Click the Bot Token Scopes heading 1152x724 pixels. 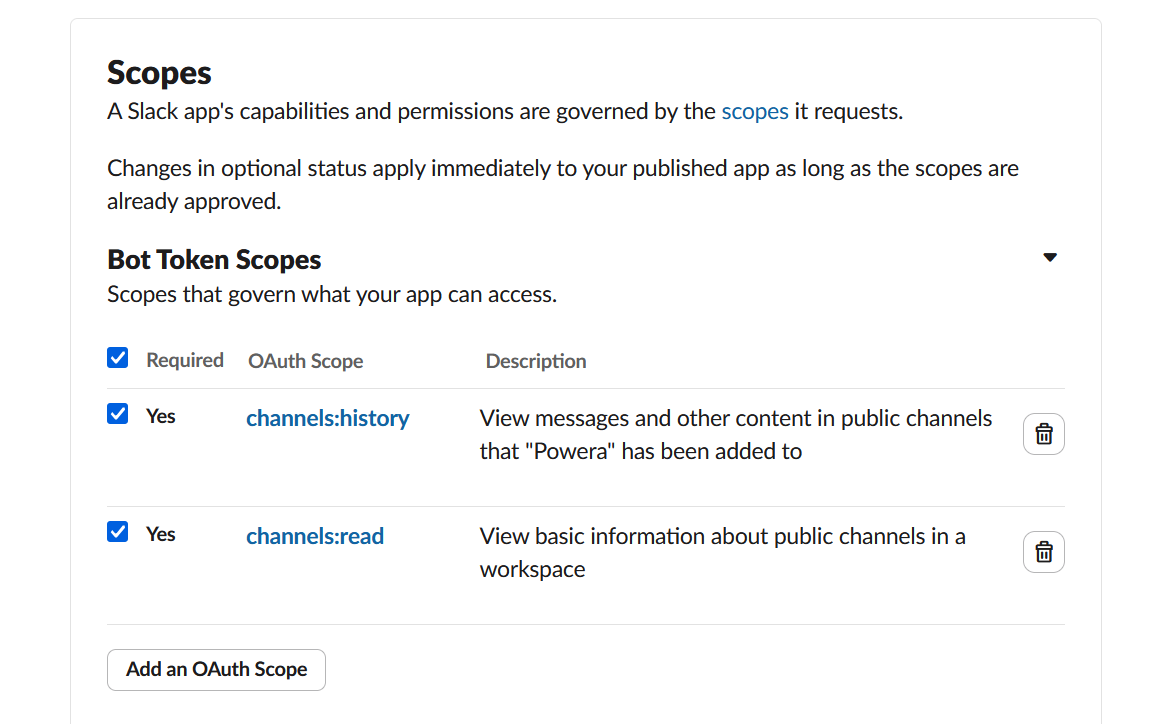point(214,260)
